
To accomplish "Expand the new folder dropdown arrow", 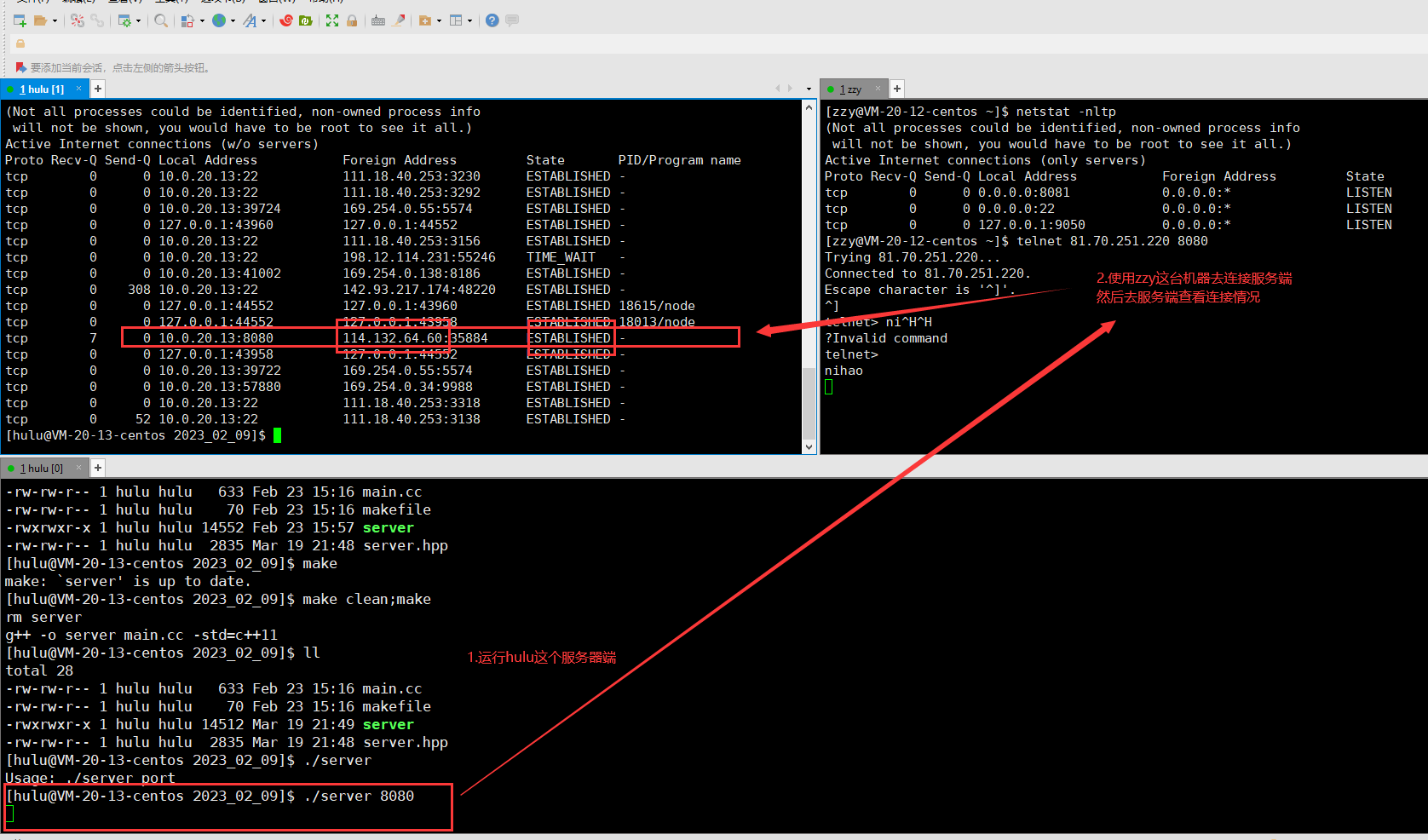I will click(x=439, y=20).
